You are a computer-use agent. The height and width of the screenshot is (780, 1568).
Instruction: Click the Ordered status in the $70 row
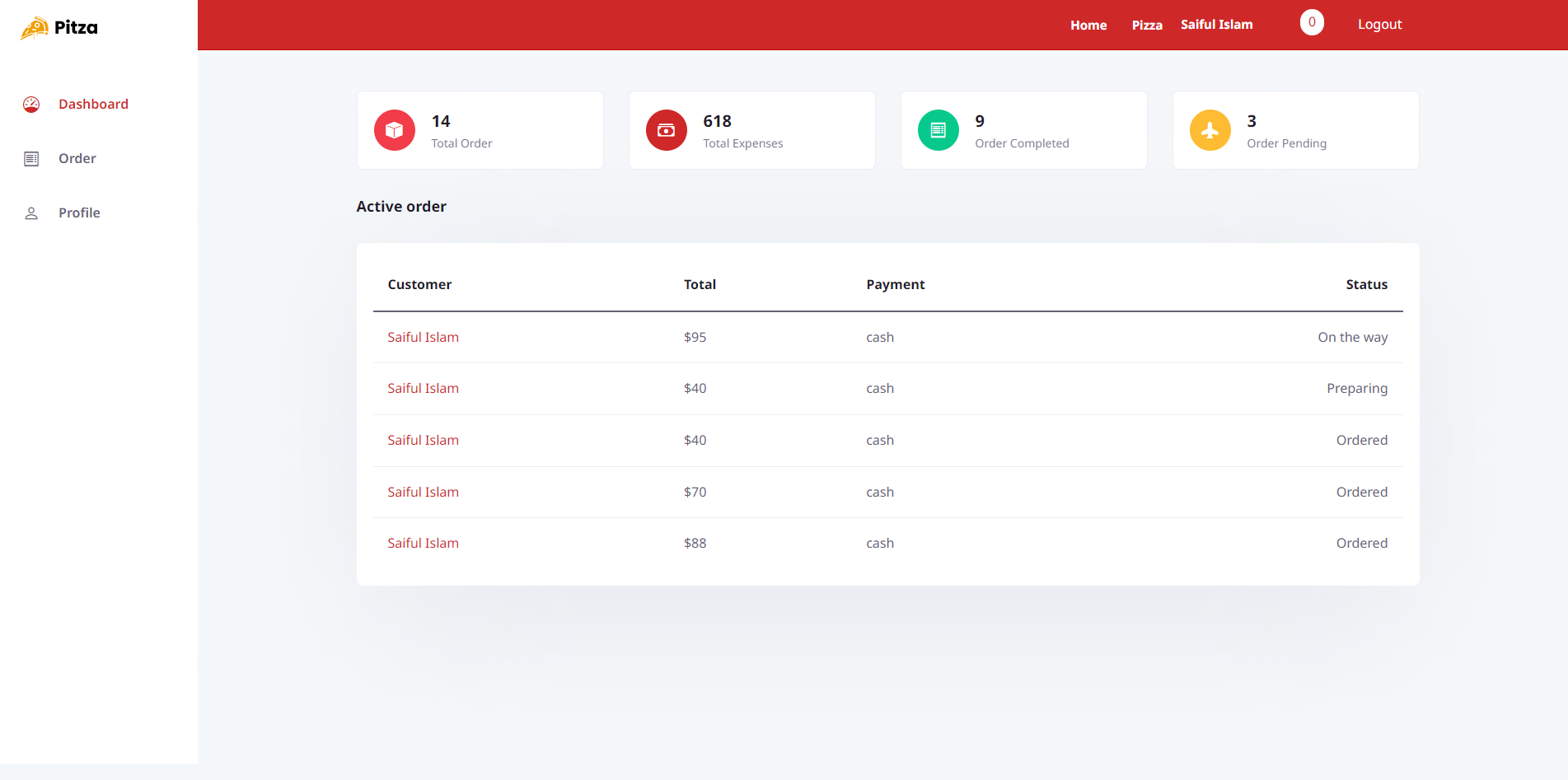[1362, 492]
